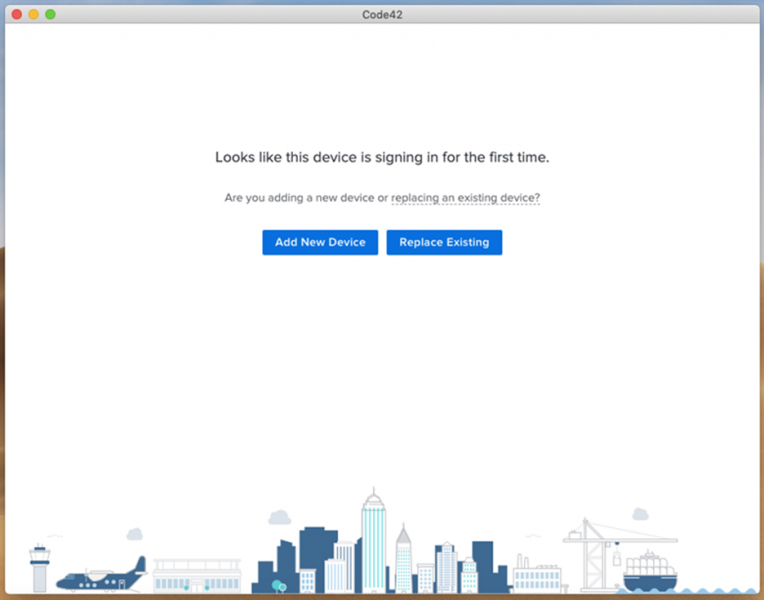Click the cloud left of the skyscraper
This screenshot has height=600, width=764.
coord(279,517)
